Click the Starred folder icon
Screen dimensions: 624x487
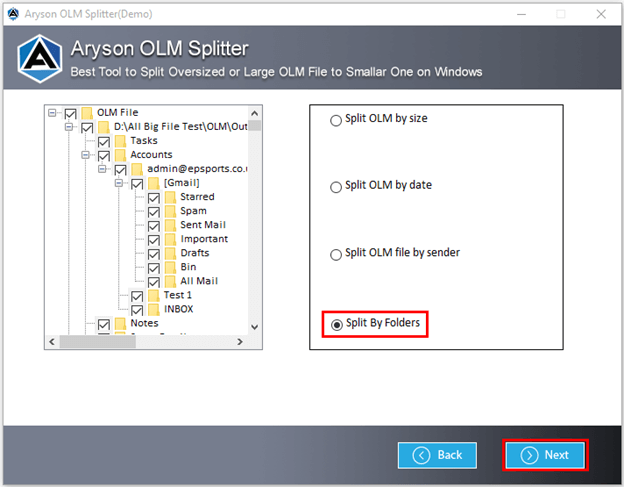[x=170, y=197]
